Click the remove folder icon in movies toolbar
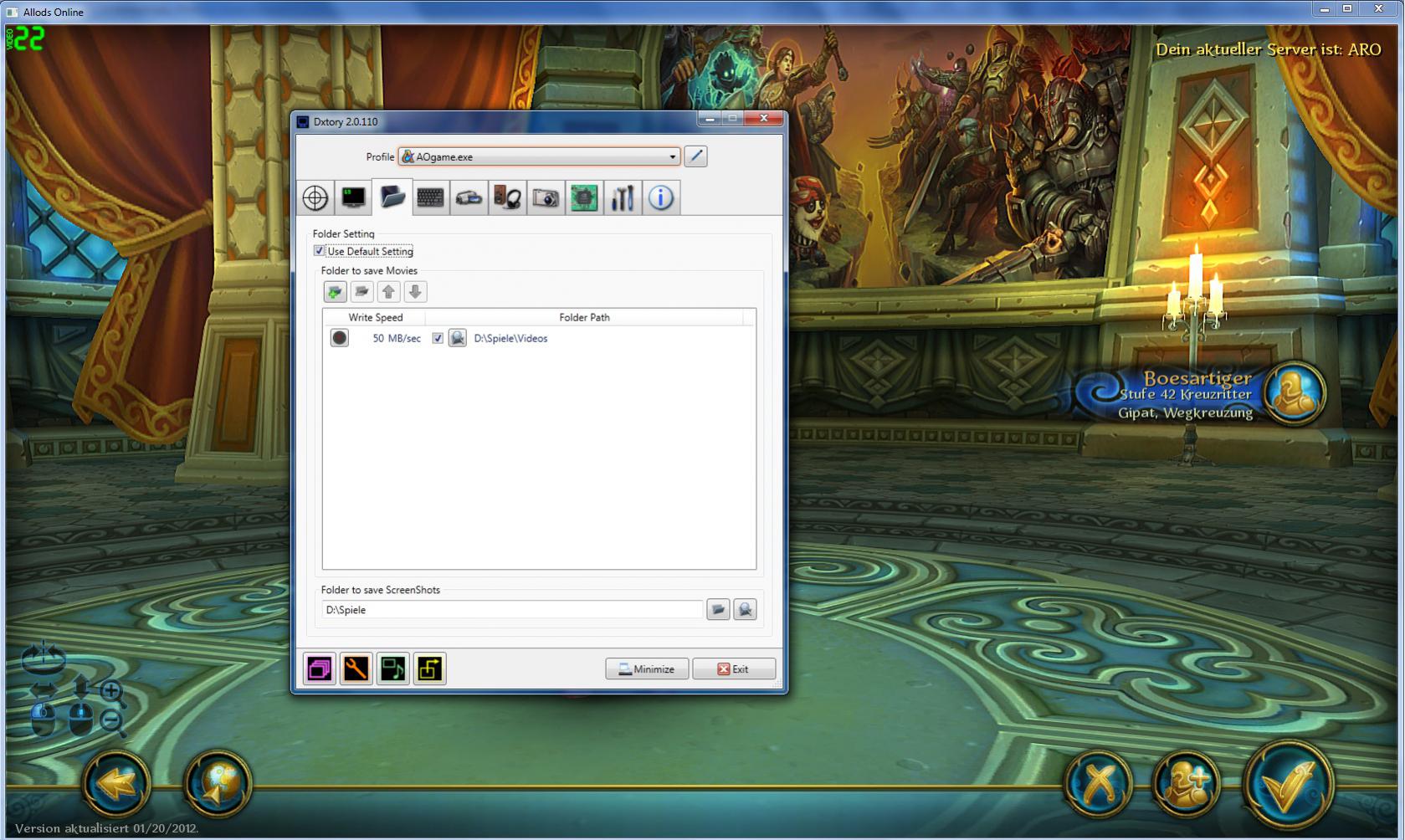 tap(362, 292)
